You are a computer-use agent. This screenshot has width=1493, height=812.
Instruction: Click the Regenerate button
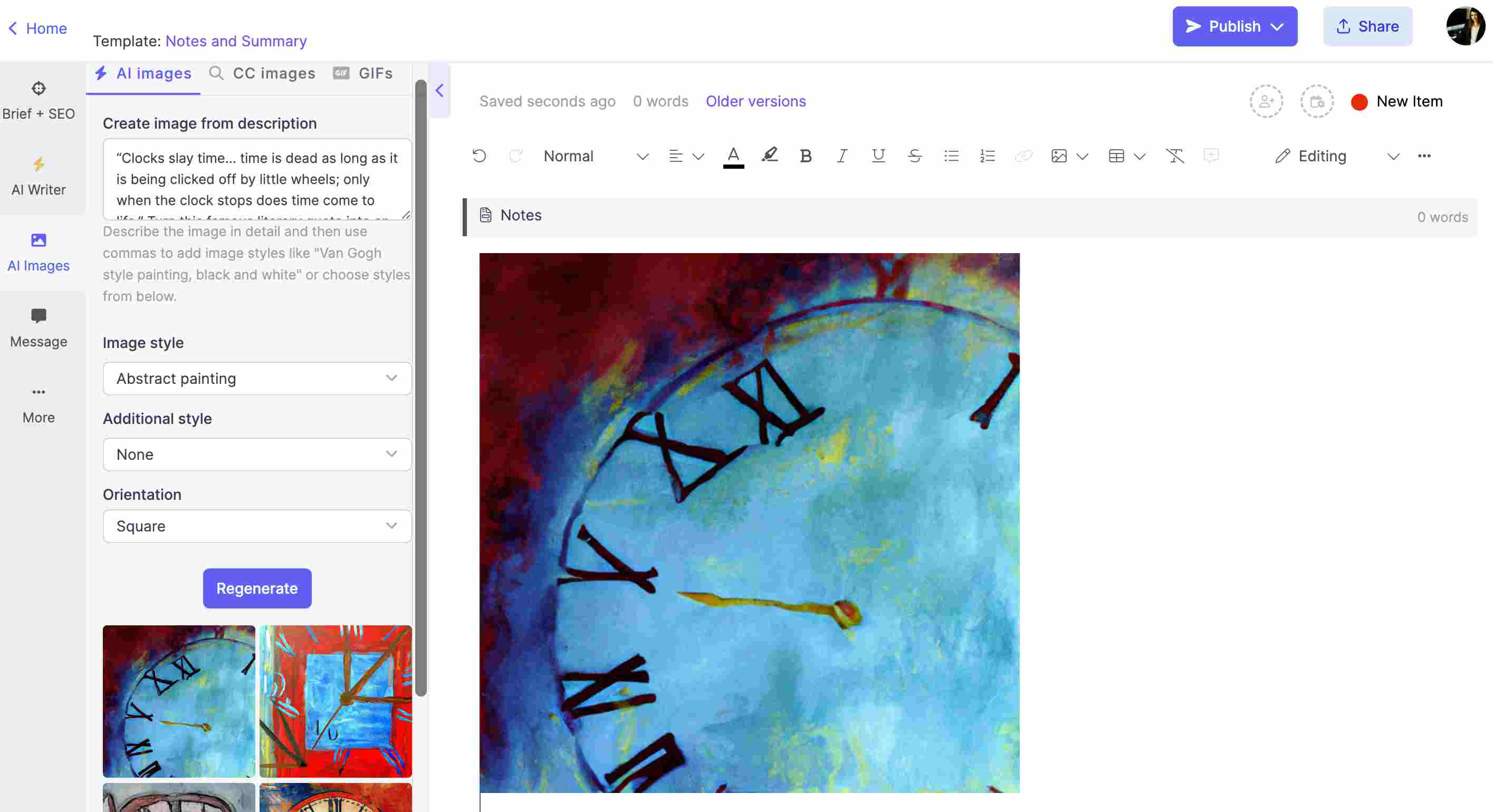click(x=256, y=588)
